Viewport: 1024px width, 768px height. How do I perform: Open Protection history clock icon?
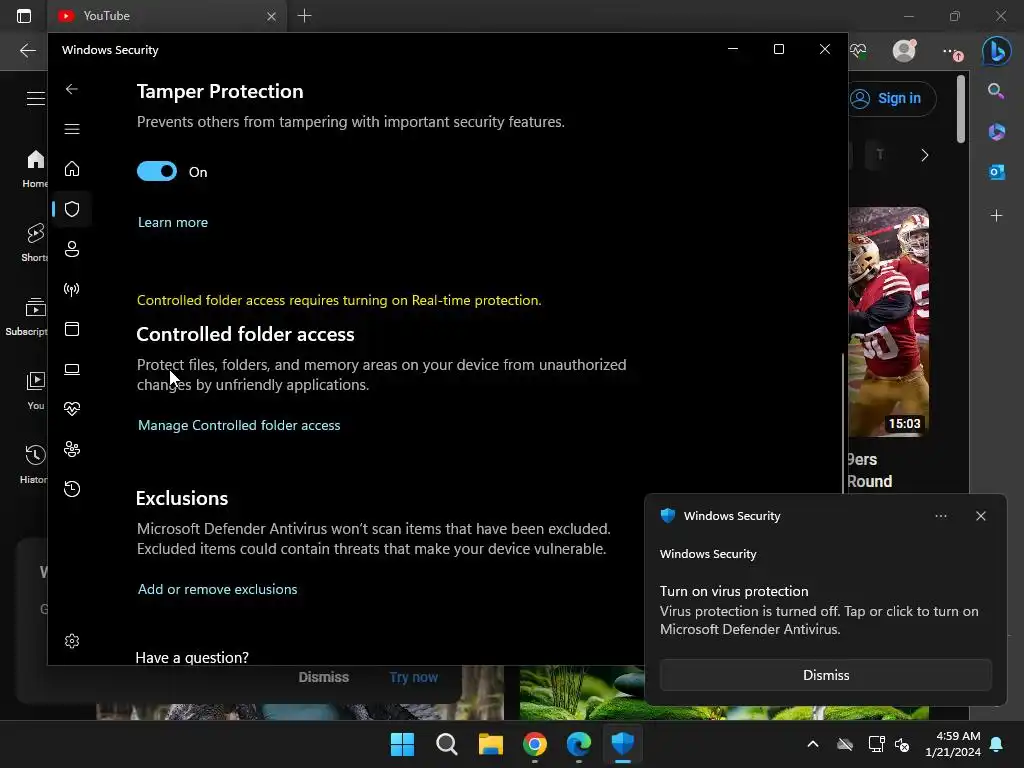coord(72,488)
